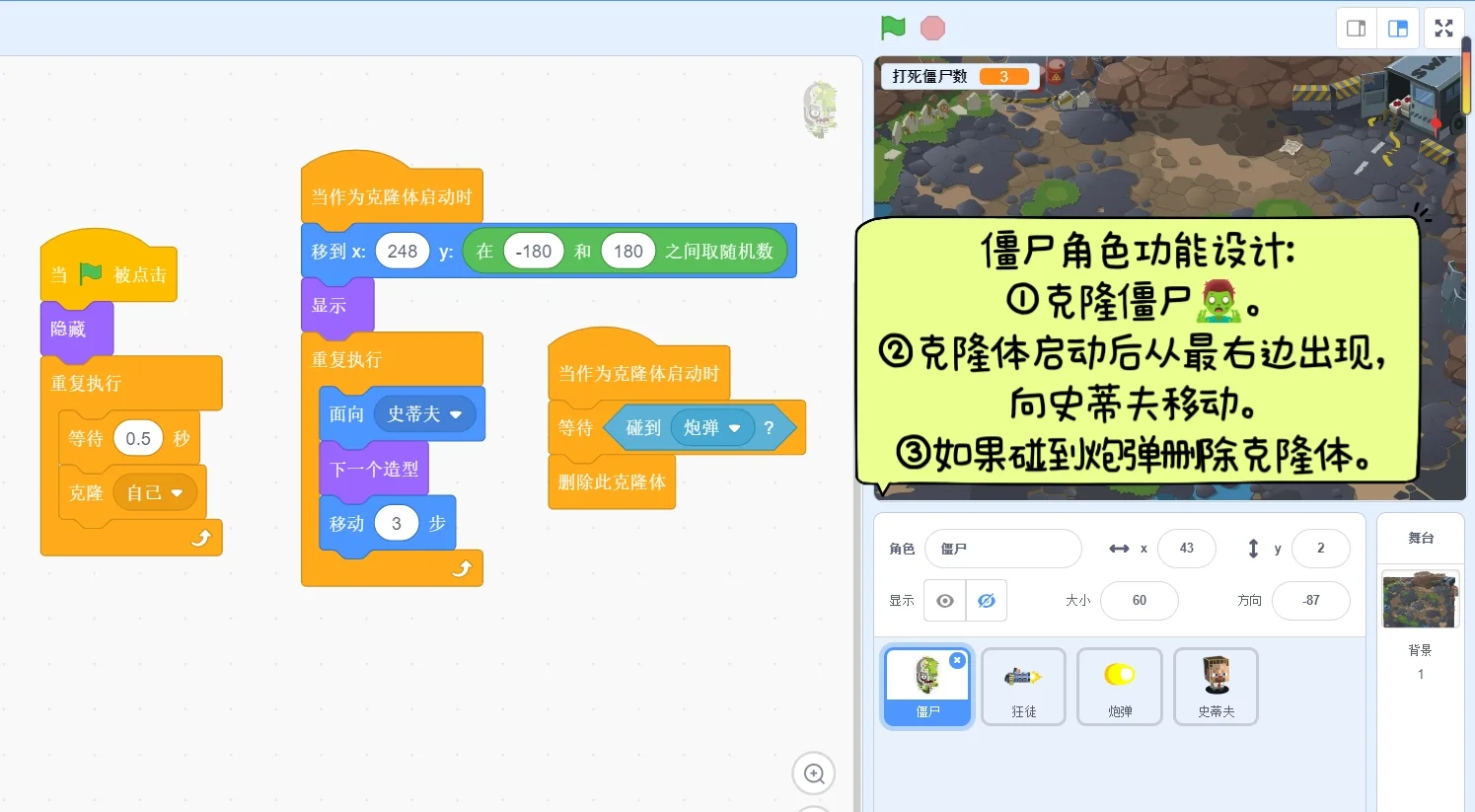Delete 僵尸 sprite using its x badge
Image resolution: width=1475 pixels, height=812 pixels.
956,660
